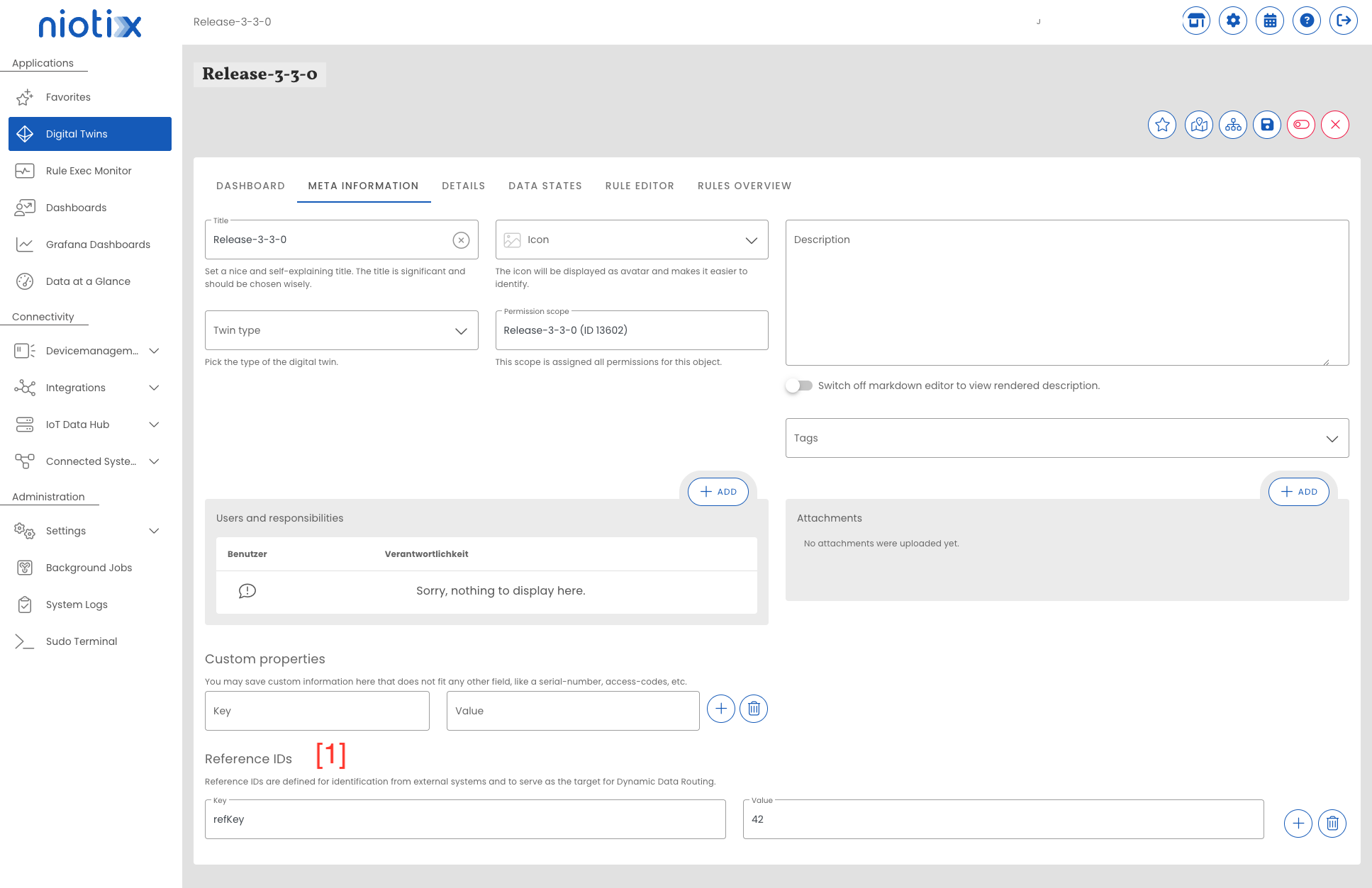Switch to the Rule Editor tab
This screenshot has height=888, width=1372.
pyautogui.click(x=640, y=186)
